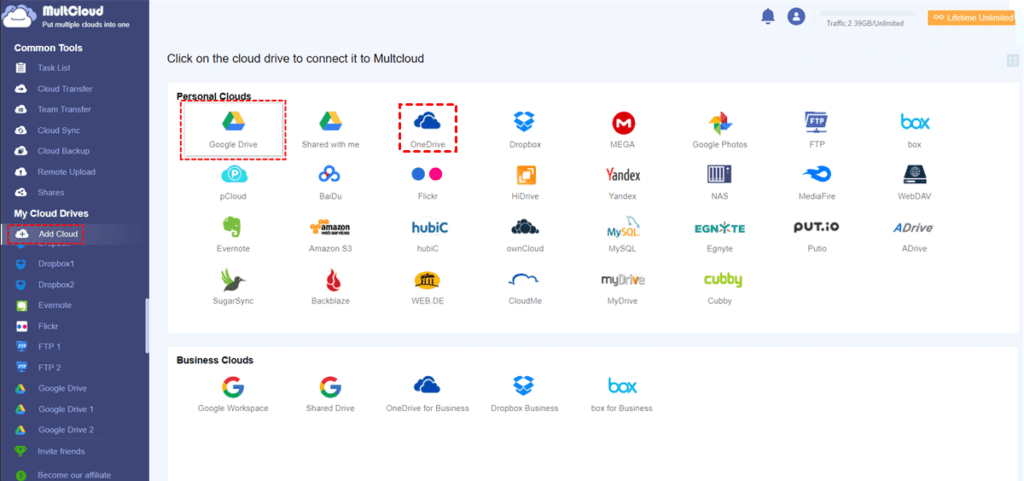This screenshot has height=481, width=1024.
Task: Select WEB.DE cloud
Action: tap(427, 287)
